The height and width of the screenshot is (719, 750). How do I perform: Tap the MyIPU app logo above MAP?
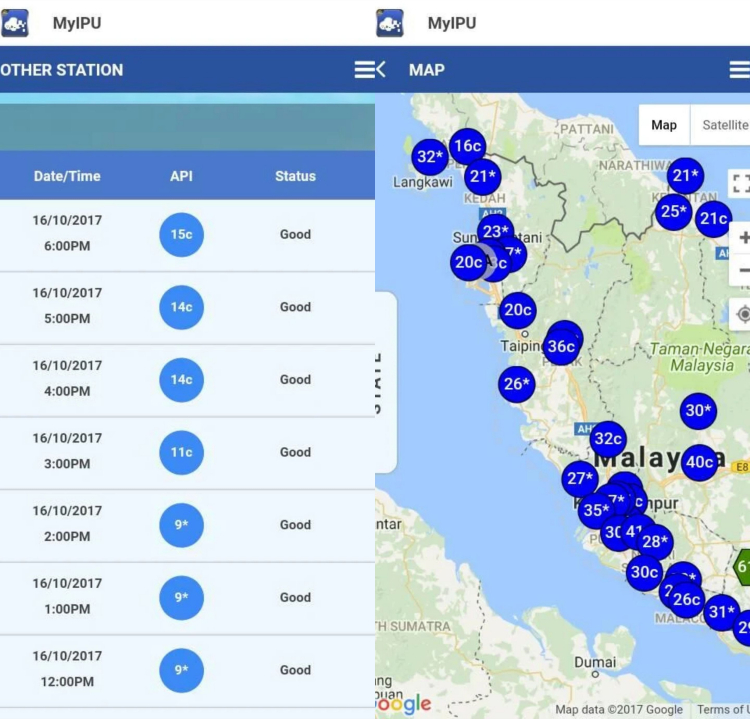(390, 23)
